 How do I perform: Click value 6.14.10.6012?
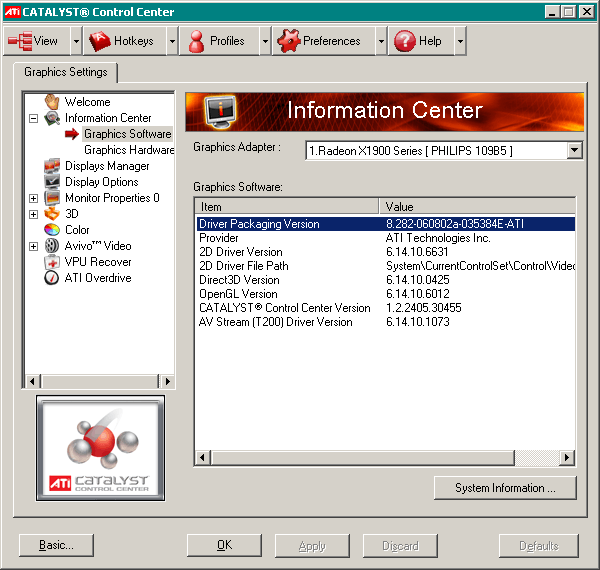(x=417, y=294)
